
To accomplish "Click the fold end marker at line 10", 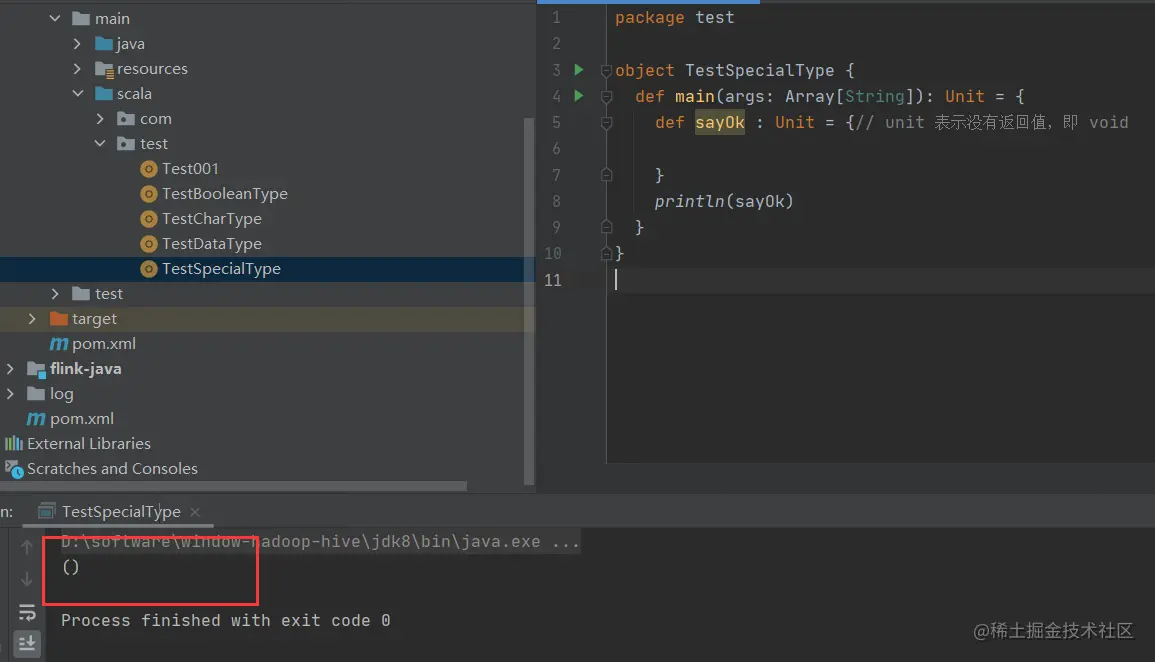I will [606, 254].
